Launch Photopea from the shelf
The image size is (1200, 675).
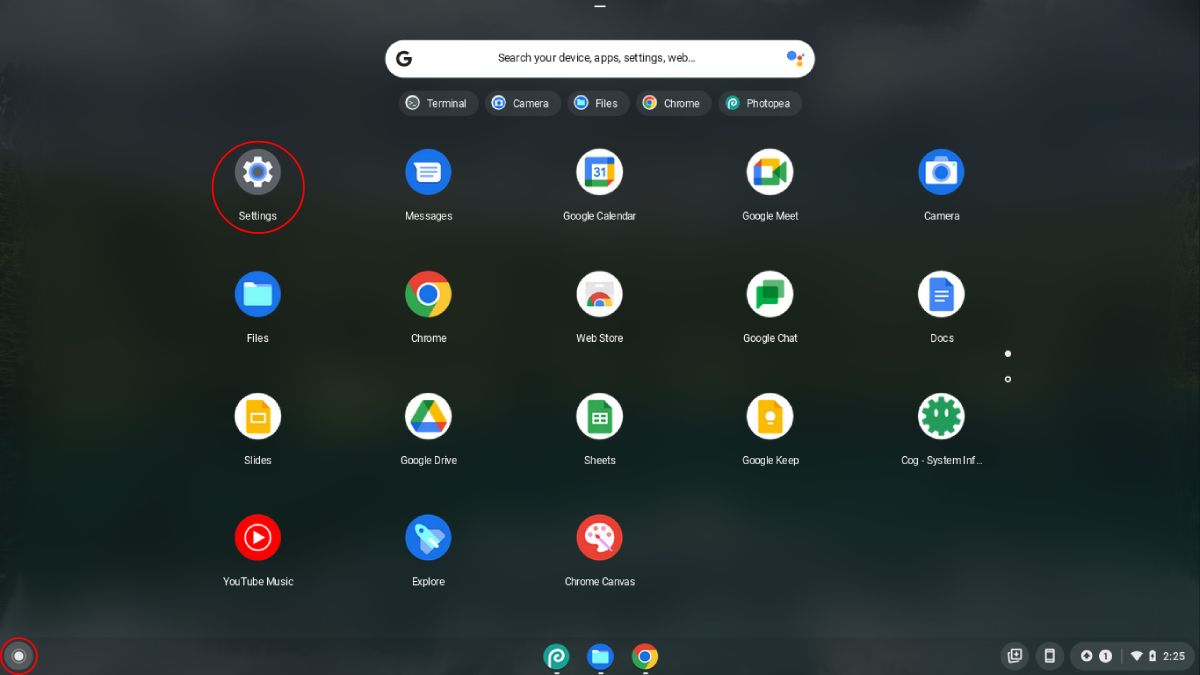point(557,657)
